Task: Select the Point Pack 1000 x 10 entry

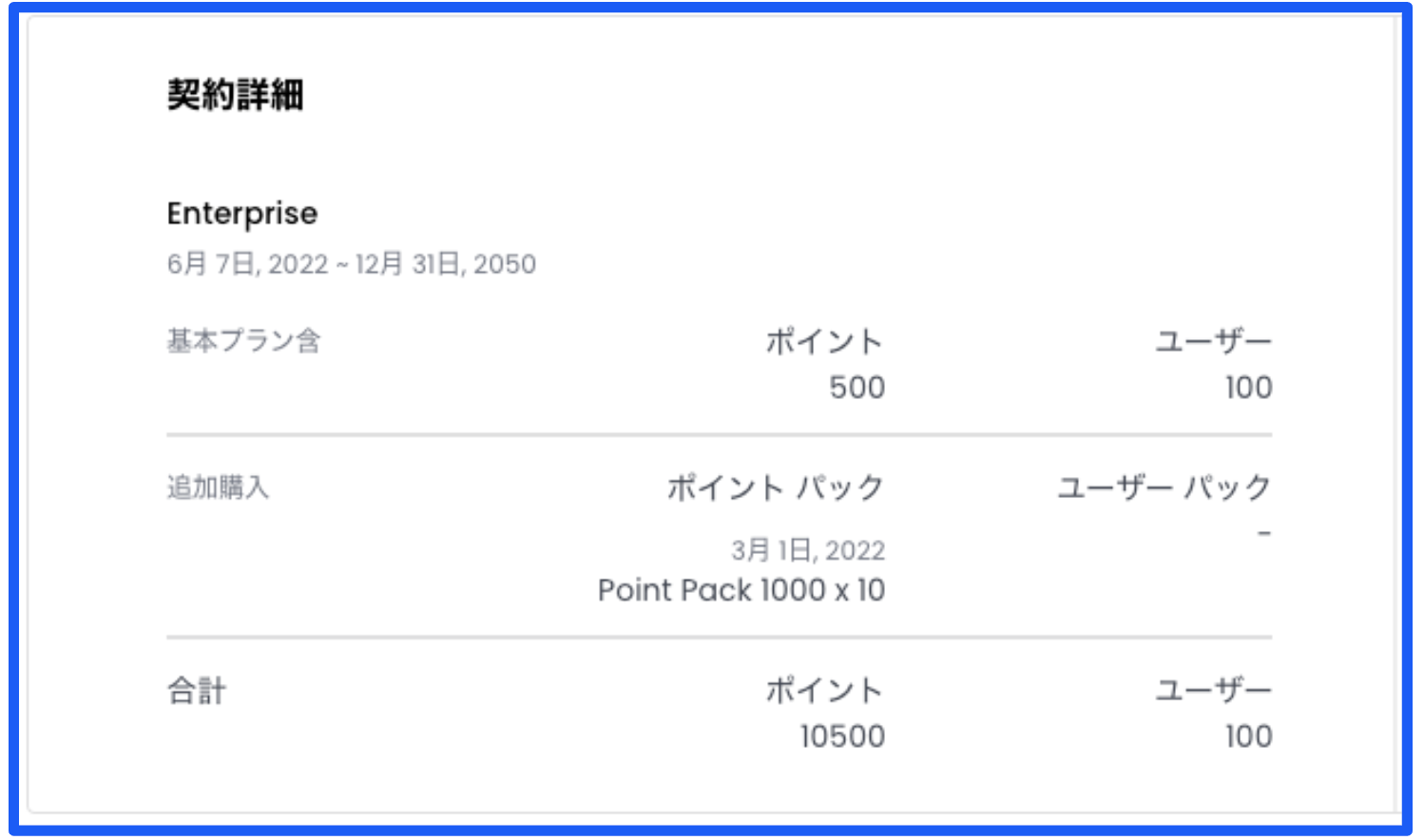Action: [x=741, y=590]
